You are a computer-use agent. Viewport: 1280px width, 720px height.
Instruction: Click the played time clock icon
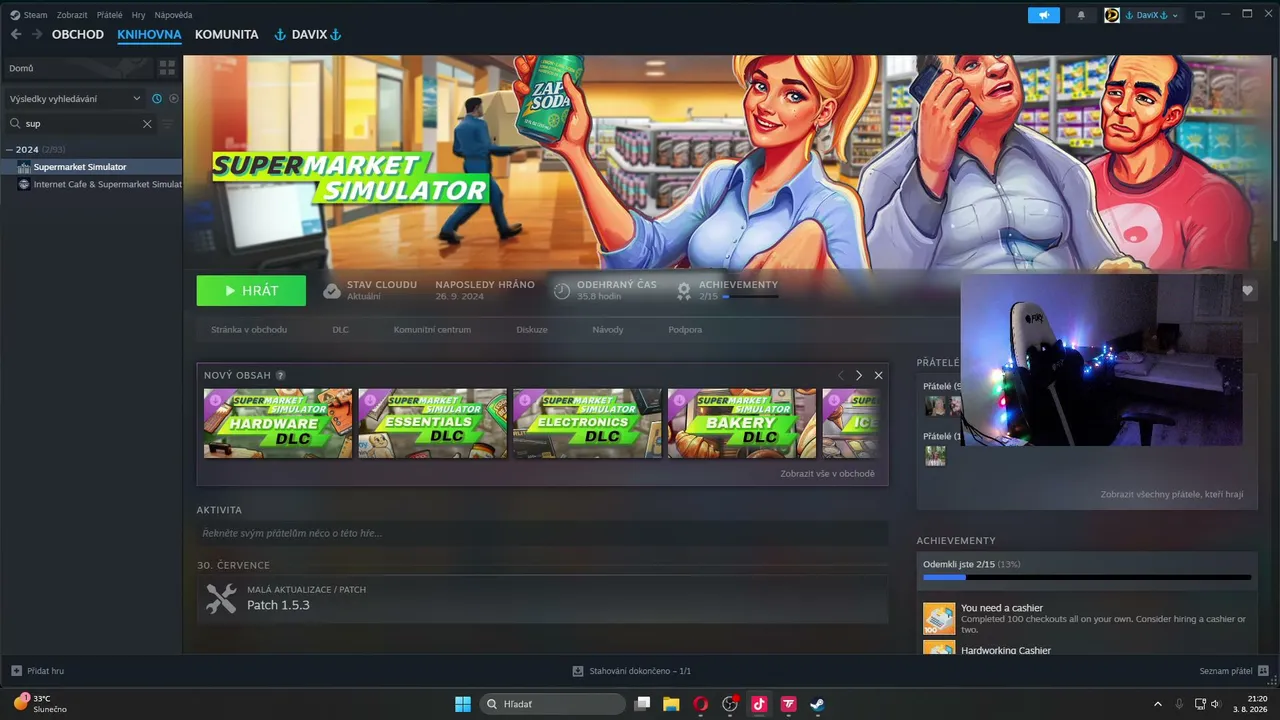click(562, 291)
